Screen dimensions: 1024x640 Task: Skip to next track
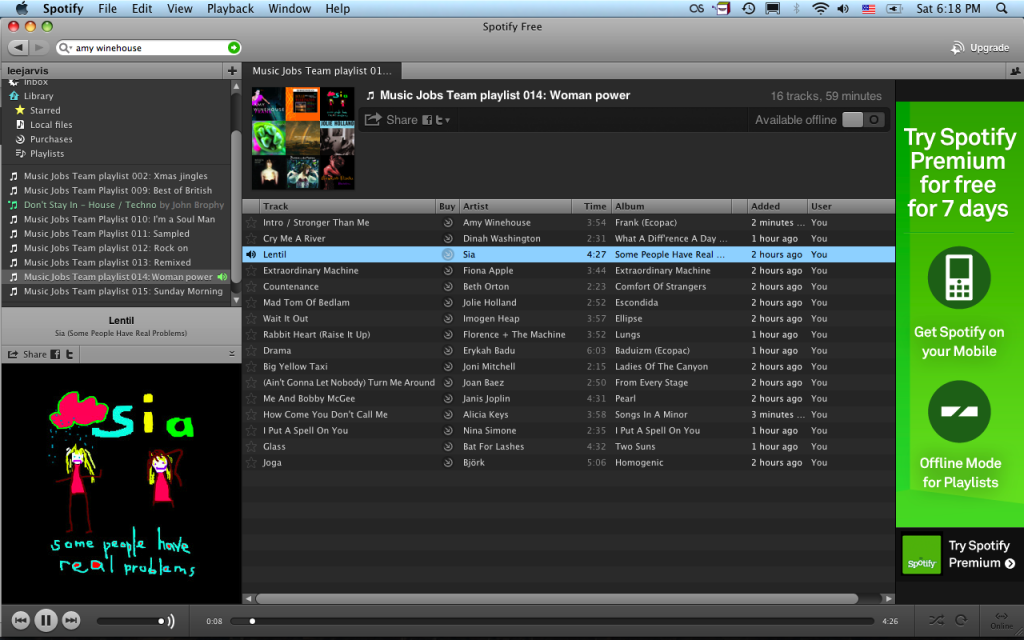71,620
